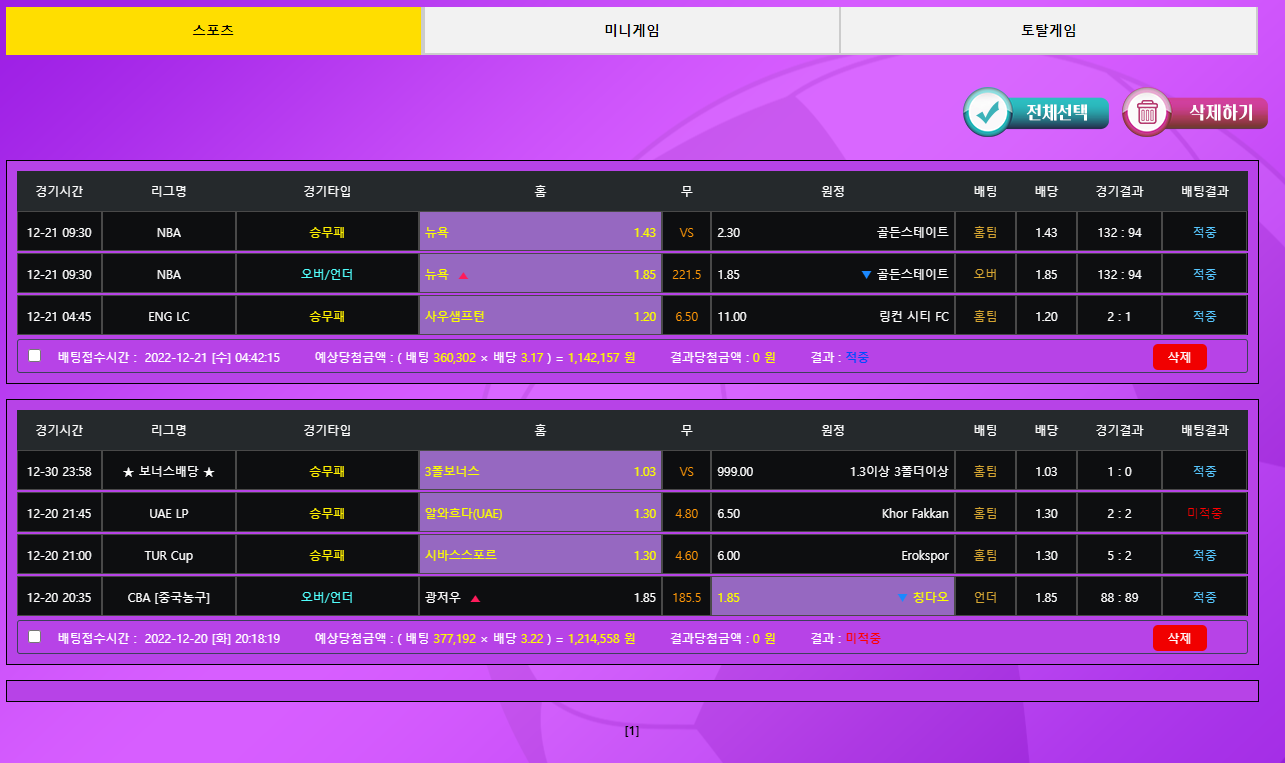
Task: Click the blue down arrow beside 칭다오
Action: pyautogui.click(x=902, y=598)
